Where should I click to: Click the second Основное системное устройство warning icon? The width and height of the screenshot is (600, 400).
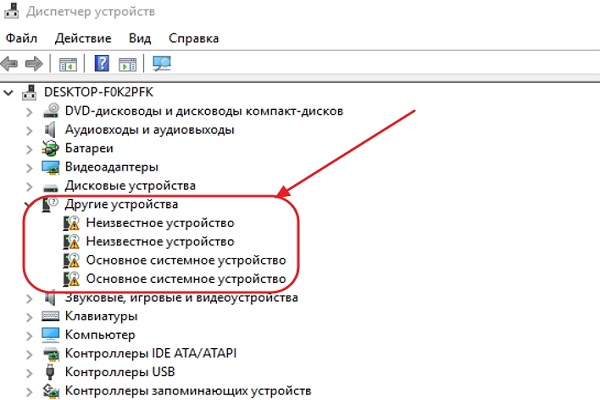pyautogui.click(x=71, y=279)
